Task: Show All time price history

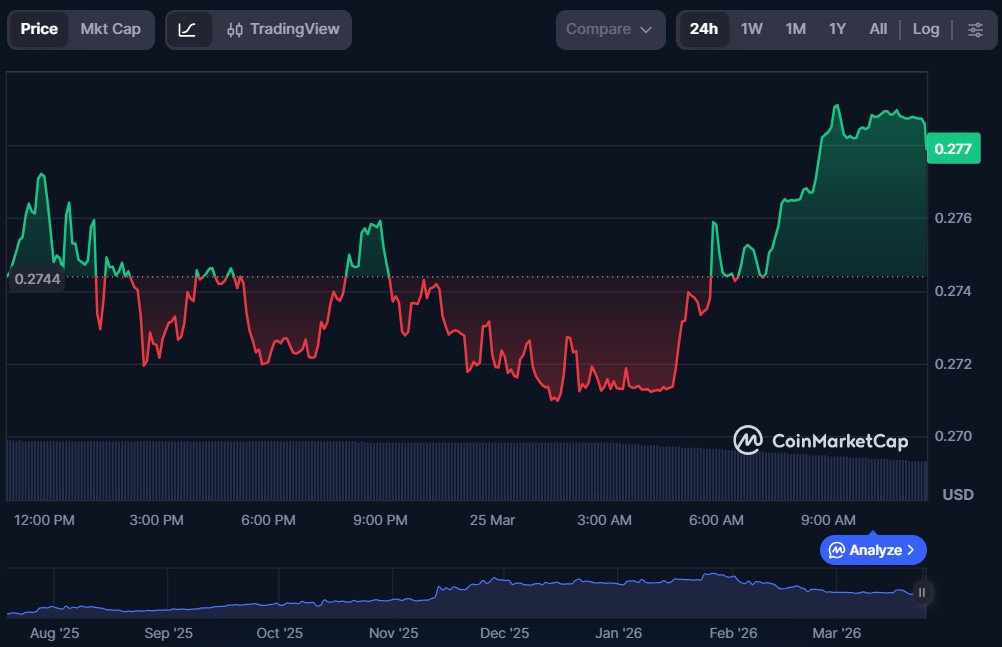Action: point(878,29)
